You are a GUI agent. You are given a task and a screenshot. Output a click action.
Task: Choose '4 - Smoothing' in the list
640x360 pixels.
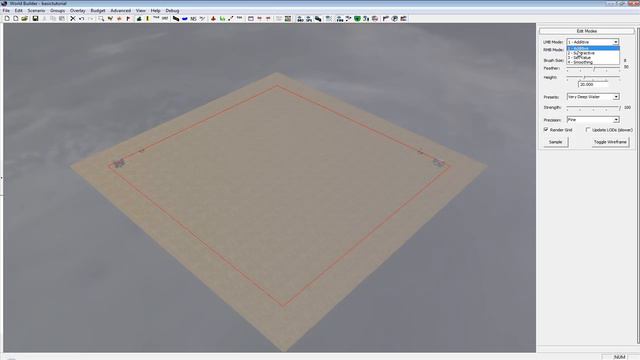[x=593, y=62]
